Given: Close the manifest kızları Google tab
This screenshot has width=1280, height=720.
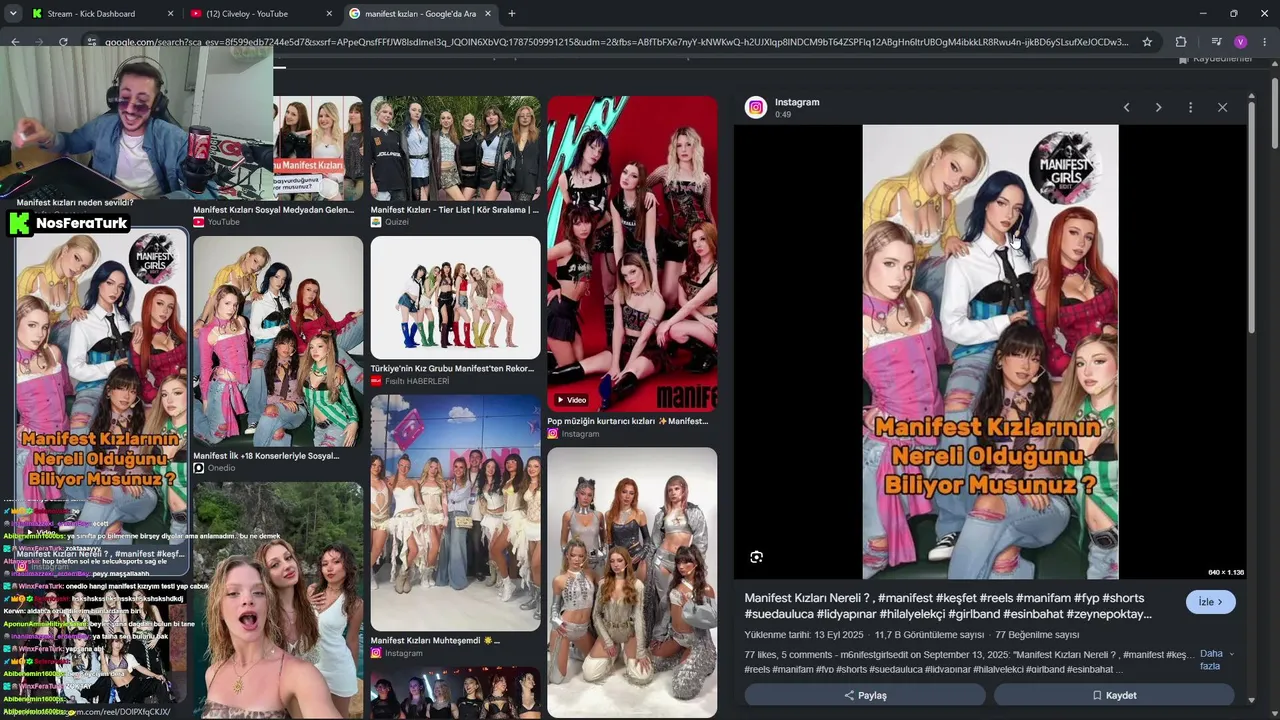Looking at the screenshot, I should [488, 14].
